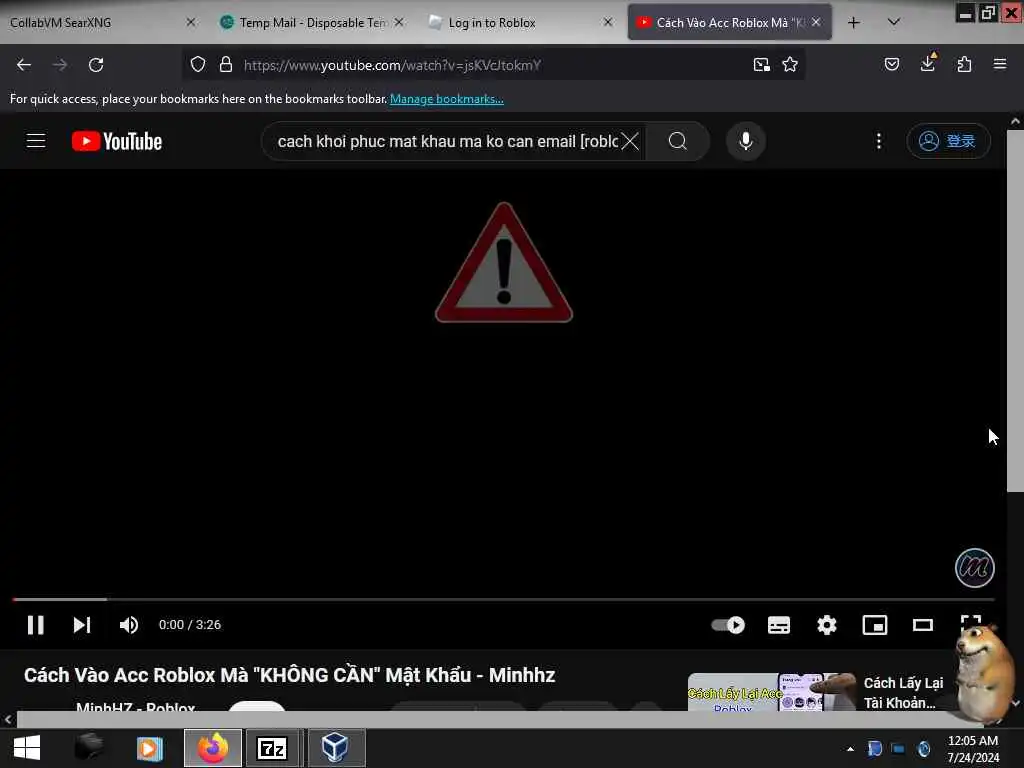The width and height of the screenshot is (1024, 768).
Task: Open video player settings gear
Action: [x=827, y=625]
